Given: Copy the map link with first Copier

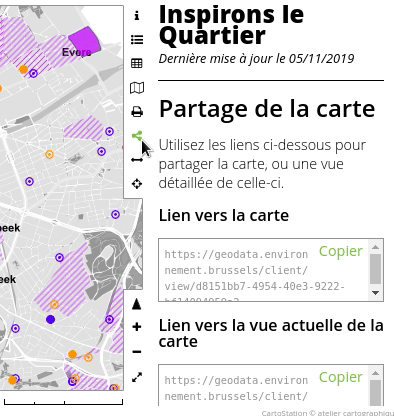Looking at the screenshot, I should tap(341, 251).
